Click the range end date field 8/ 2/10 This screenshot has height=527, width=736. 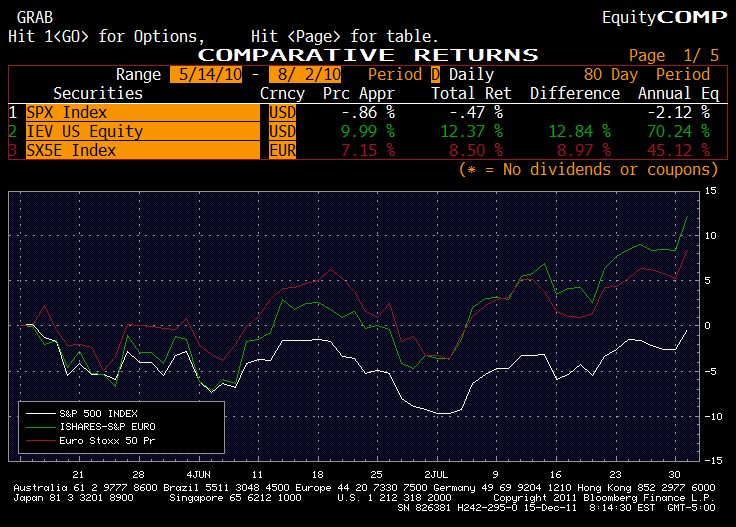coord(305,75)
